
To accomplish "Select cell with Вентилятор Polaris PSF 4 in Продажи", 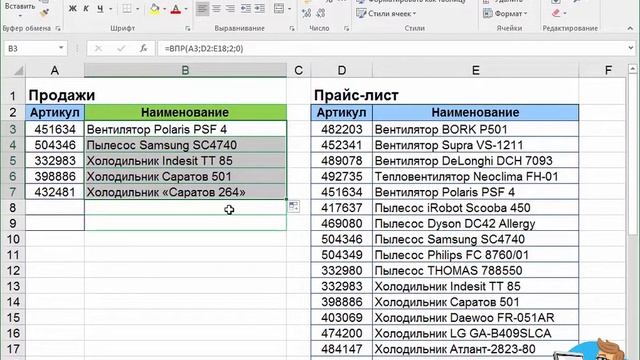I will coord(185,129).
